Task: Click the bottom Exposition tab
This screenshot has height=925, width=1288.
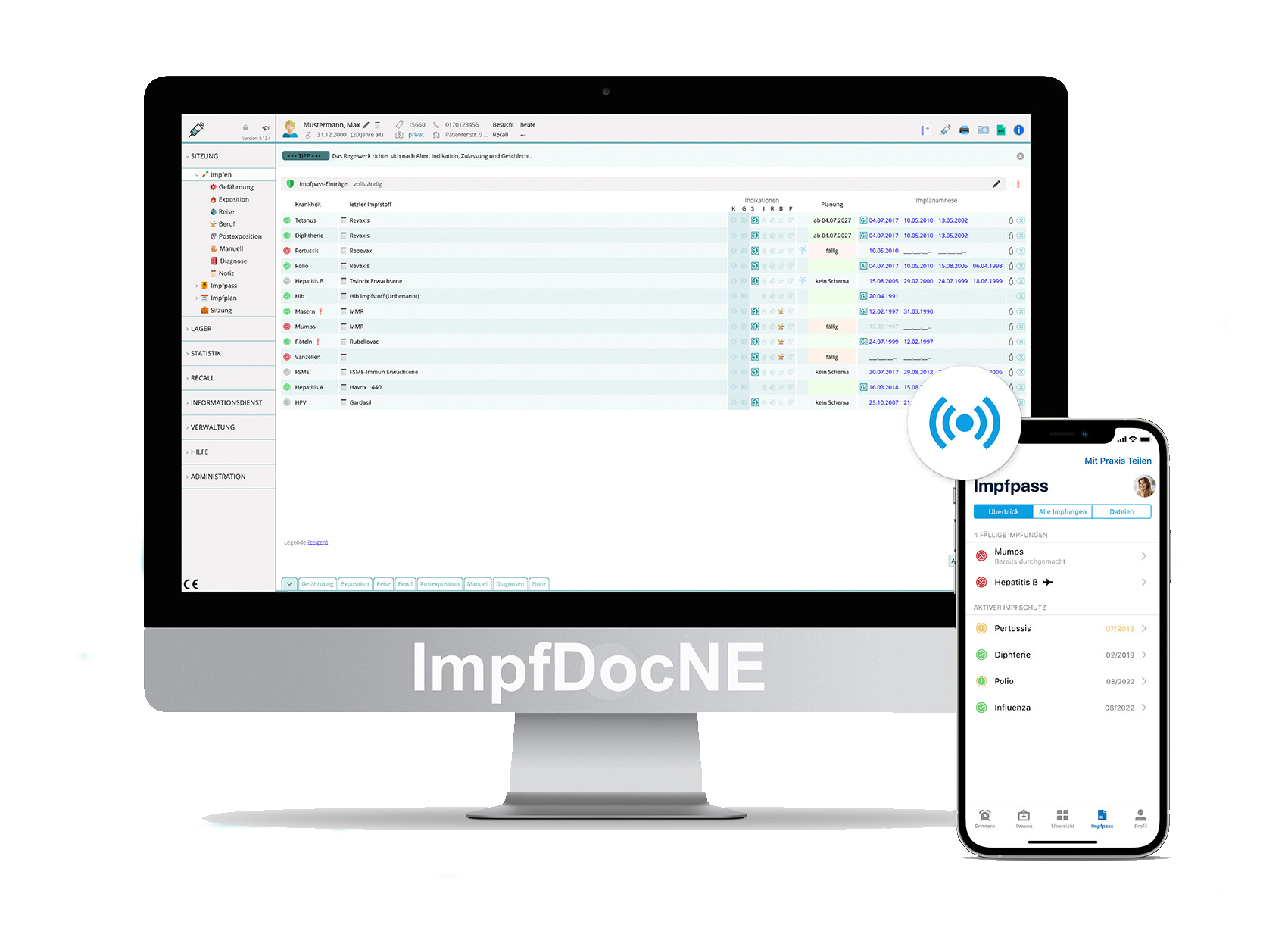Action: (x=354, y=584)
